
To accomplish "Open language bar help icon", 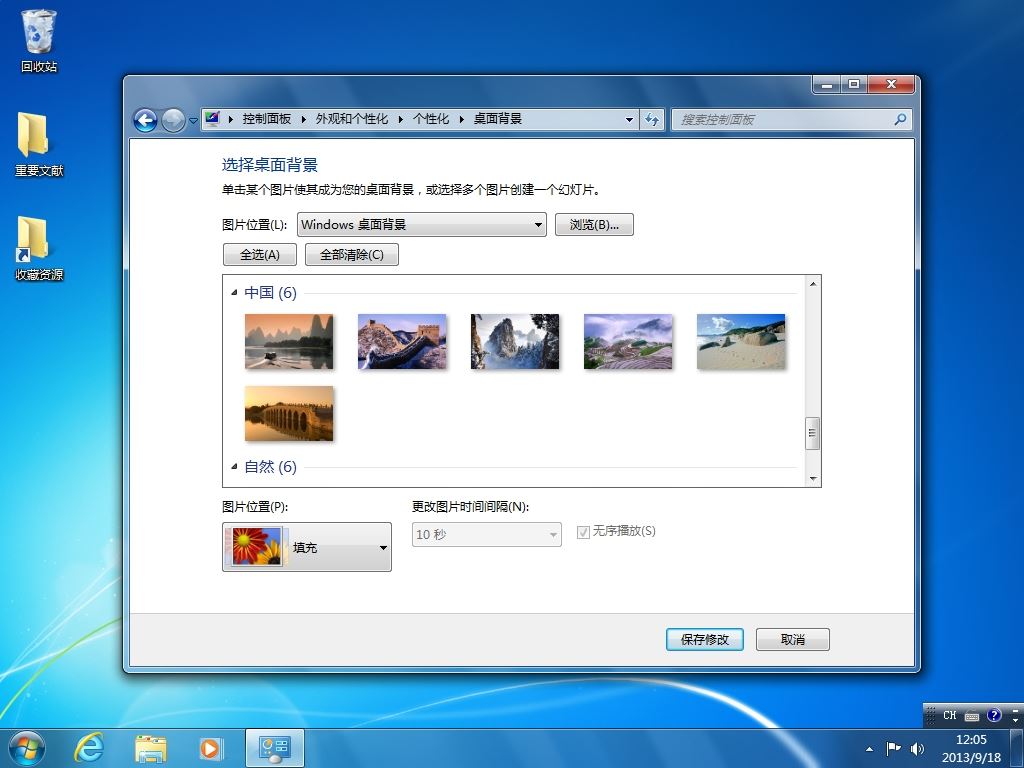I will [994, 715].
